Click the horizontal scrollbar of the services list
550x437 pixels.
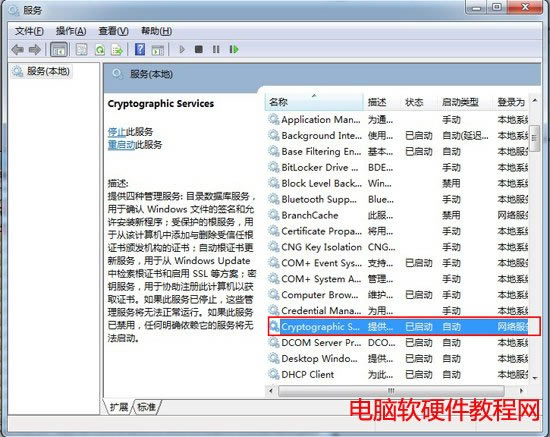(391, 391)
